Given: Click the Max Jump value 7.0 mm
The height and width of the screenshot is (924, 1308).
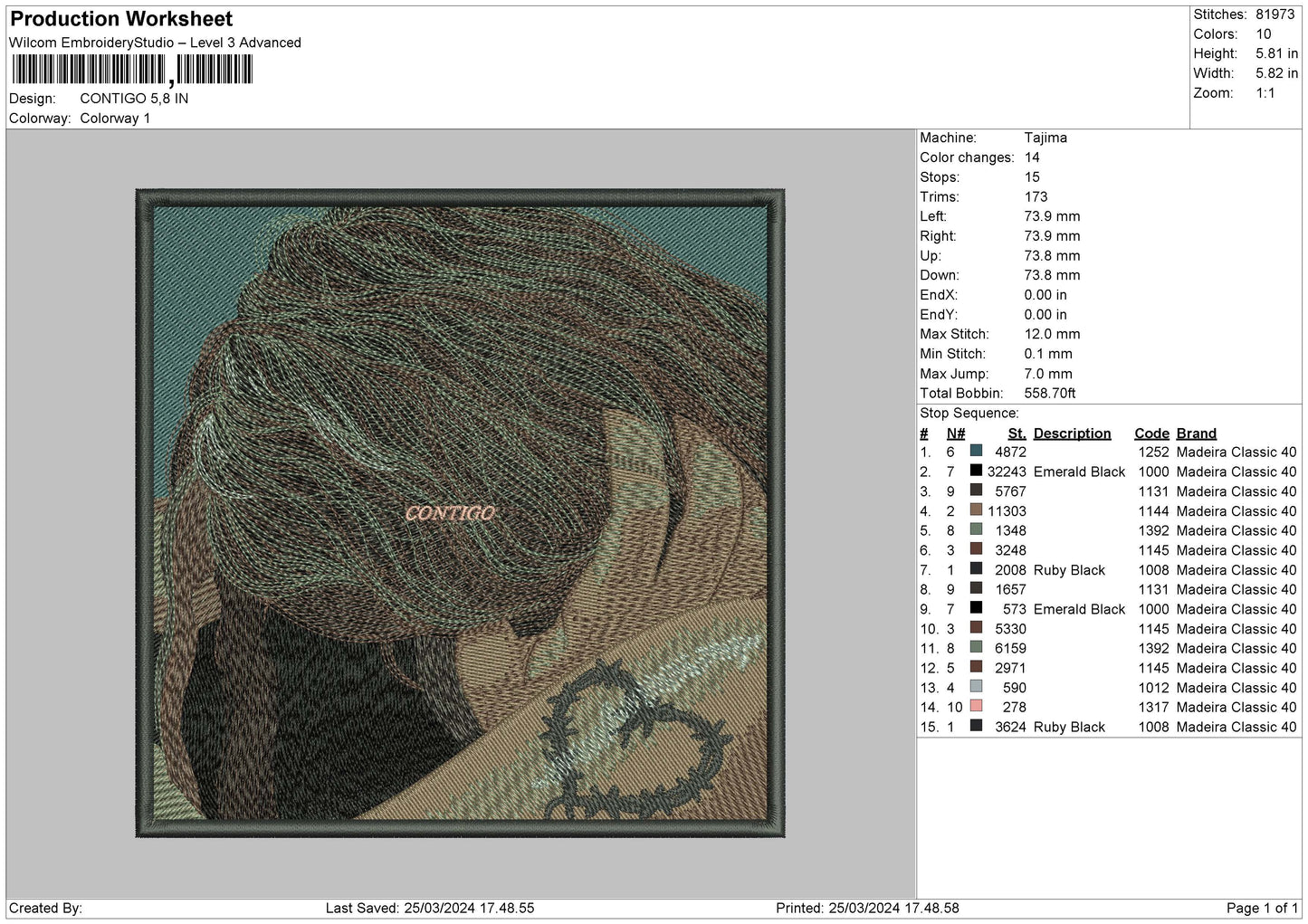Looking at the screenshot, I should coord(1048,374).
